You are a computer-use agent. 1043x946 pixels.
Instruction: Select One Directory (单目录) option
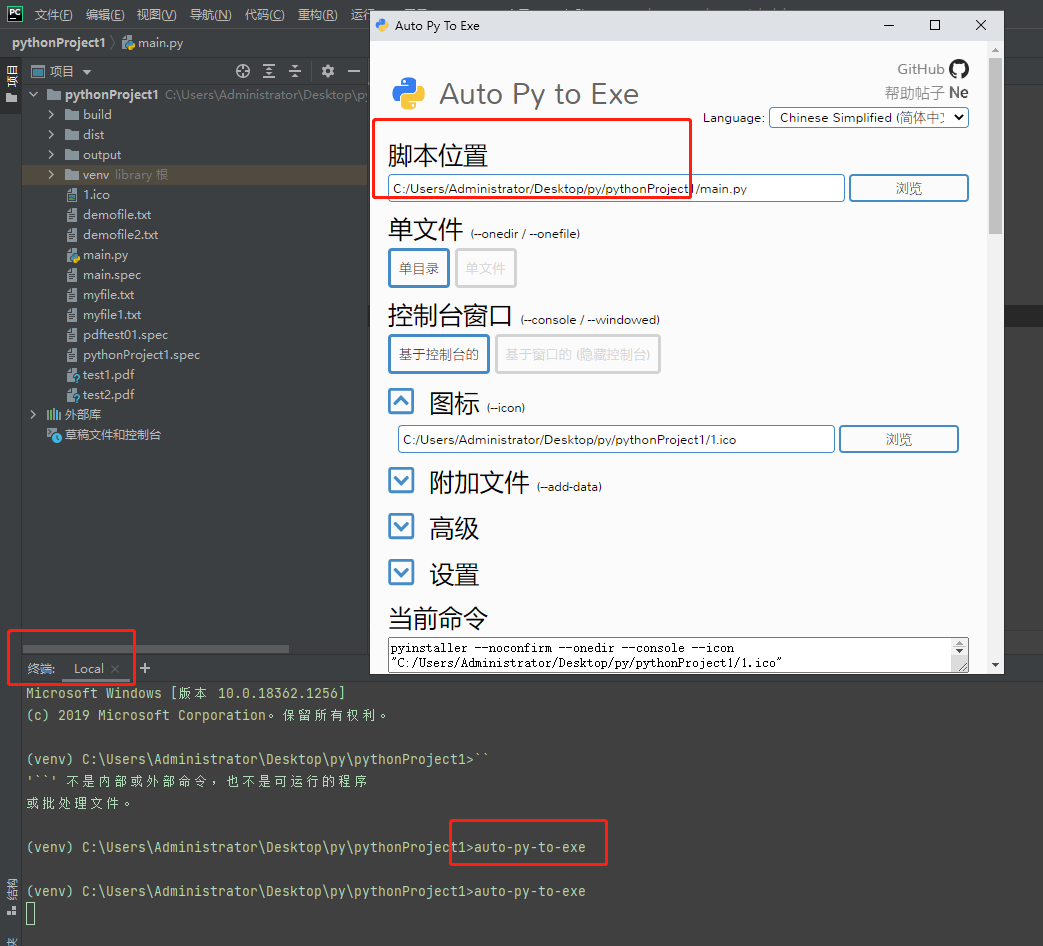(419, 268)
